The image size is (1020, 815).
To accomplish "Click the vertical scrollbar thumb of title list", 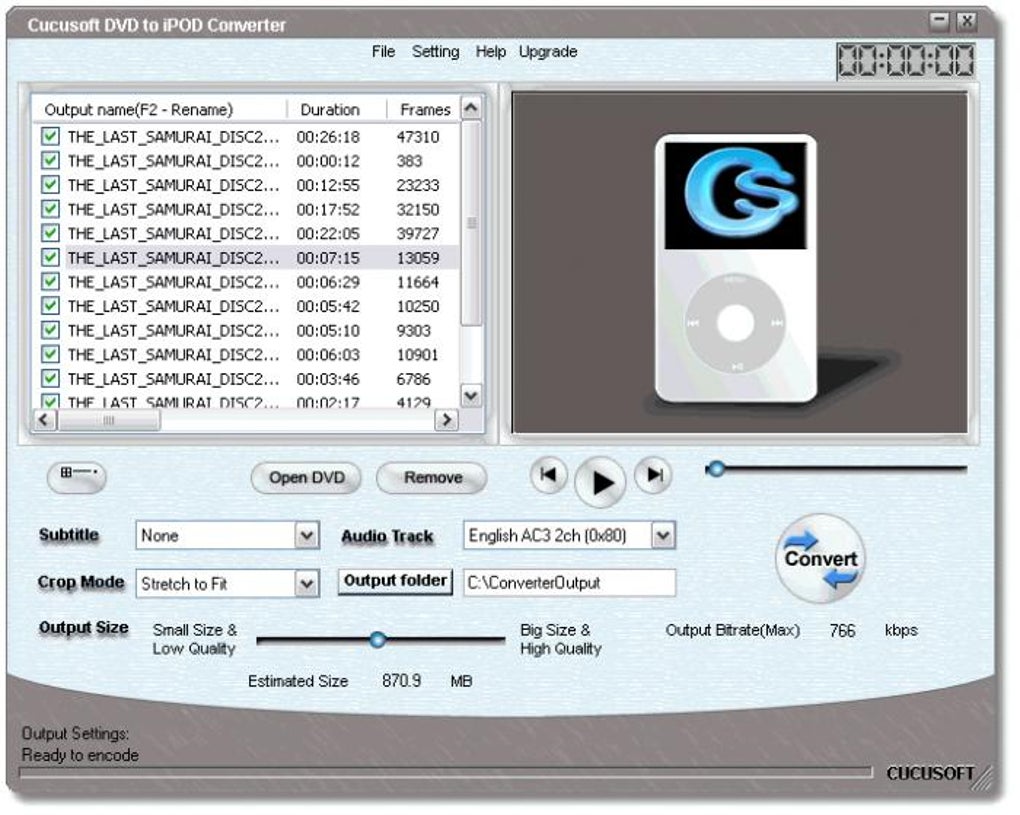I will pos(472,222).
